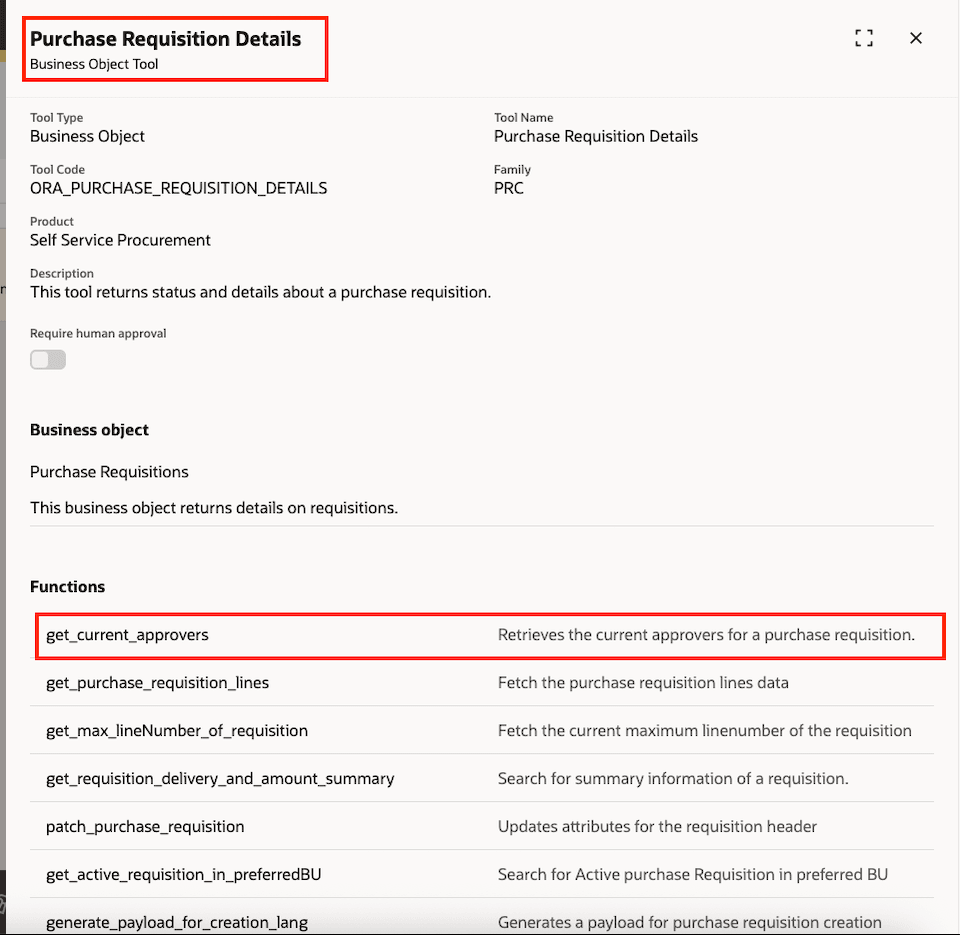The image size is (960, 935).
Task: Click the Tool Name Purchase Requisition Details value
Action: [x=596, y=136]
